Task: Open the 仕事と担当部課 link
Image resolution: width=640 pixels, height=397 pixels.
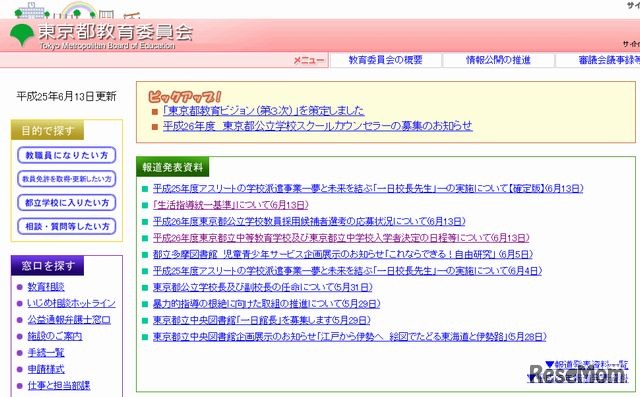Action: point(59,385)
